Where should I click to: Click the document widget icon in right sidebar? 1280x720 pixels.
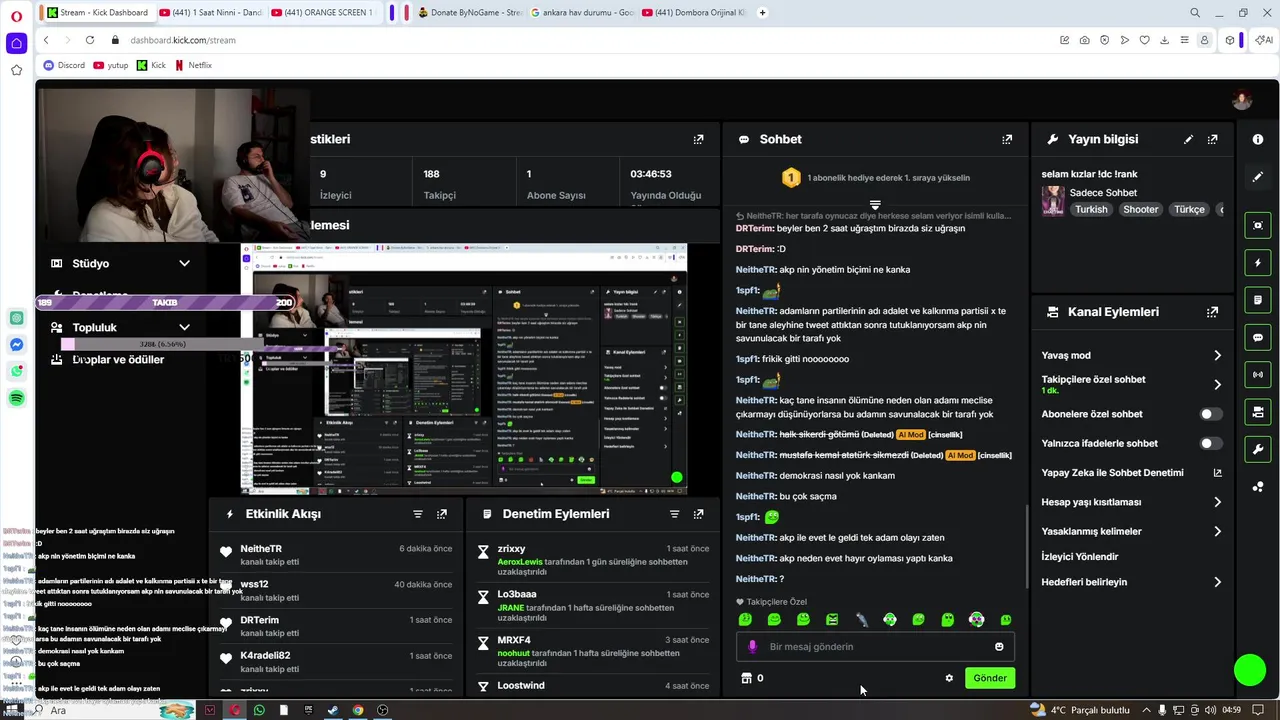[1258, 301]
